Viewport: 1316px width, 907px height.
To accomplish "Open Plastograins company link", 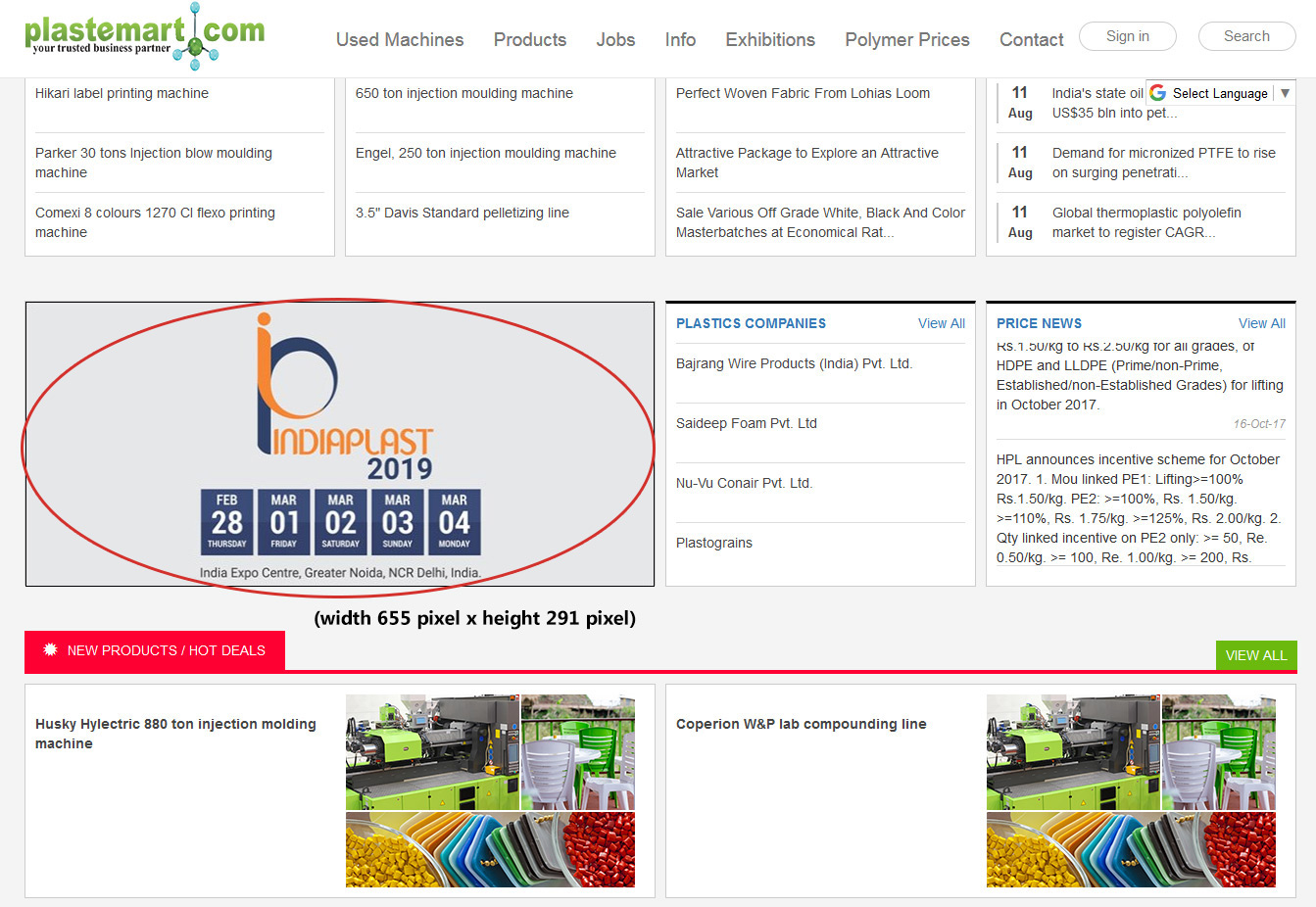I will 714,543.
